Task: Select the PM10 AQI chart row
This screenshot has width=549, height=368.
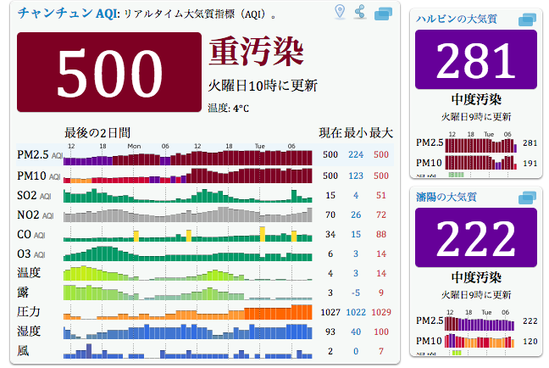Action: pyautogui.click(x=205, y=175)
